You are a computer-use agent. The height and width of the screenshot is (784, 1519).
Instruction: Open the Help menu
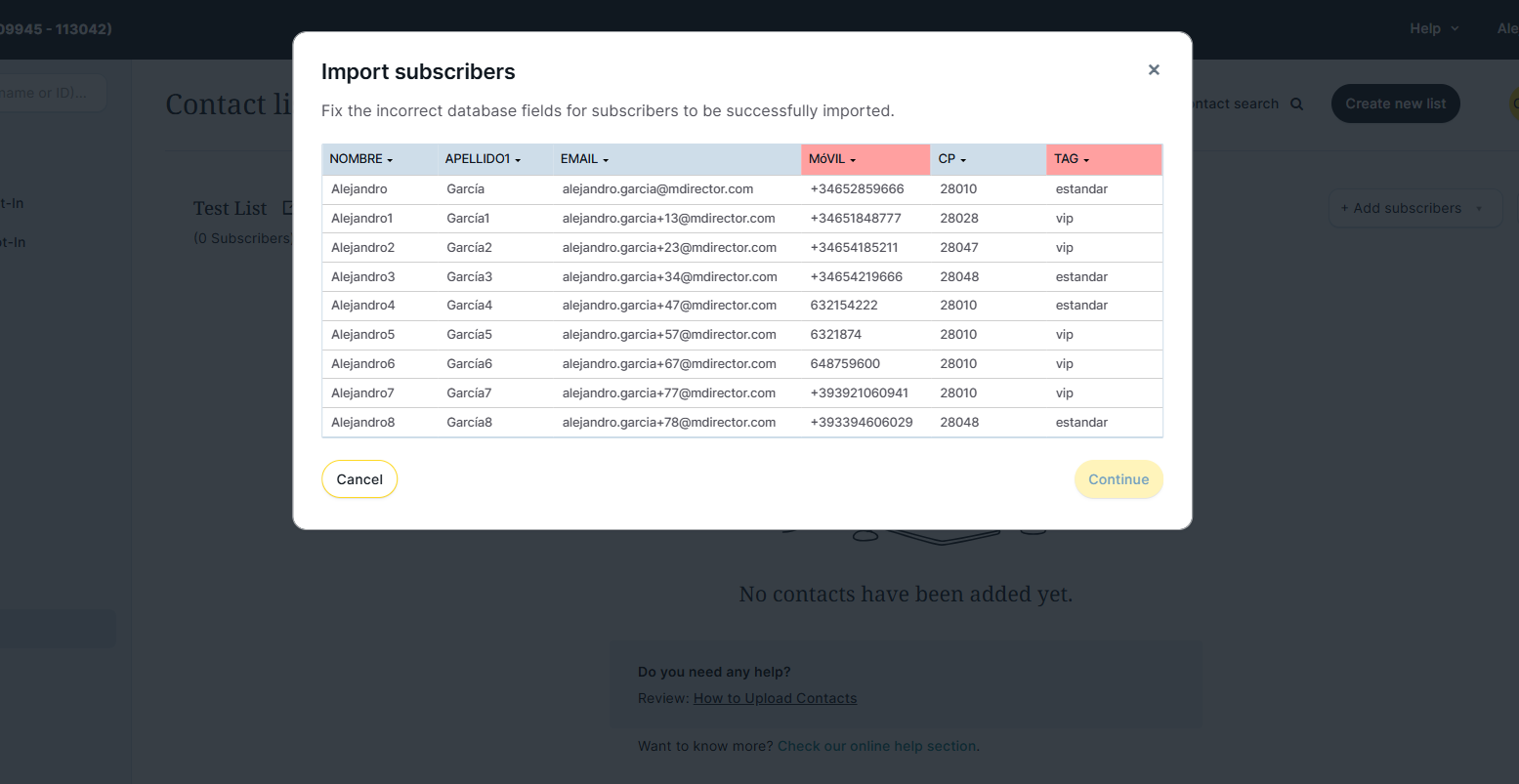click(1433, 28)
